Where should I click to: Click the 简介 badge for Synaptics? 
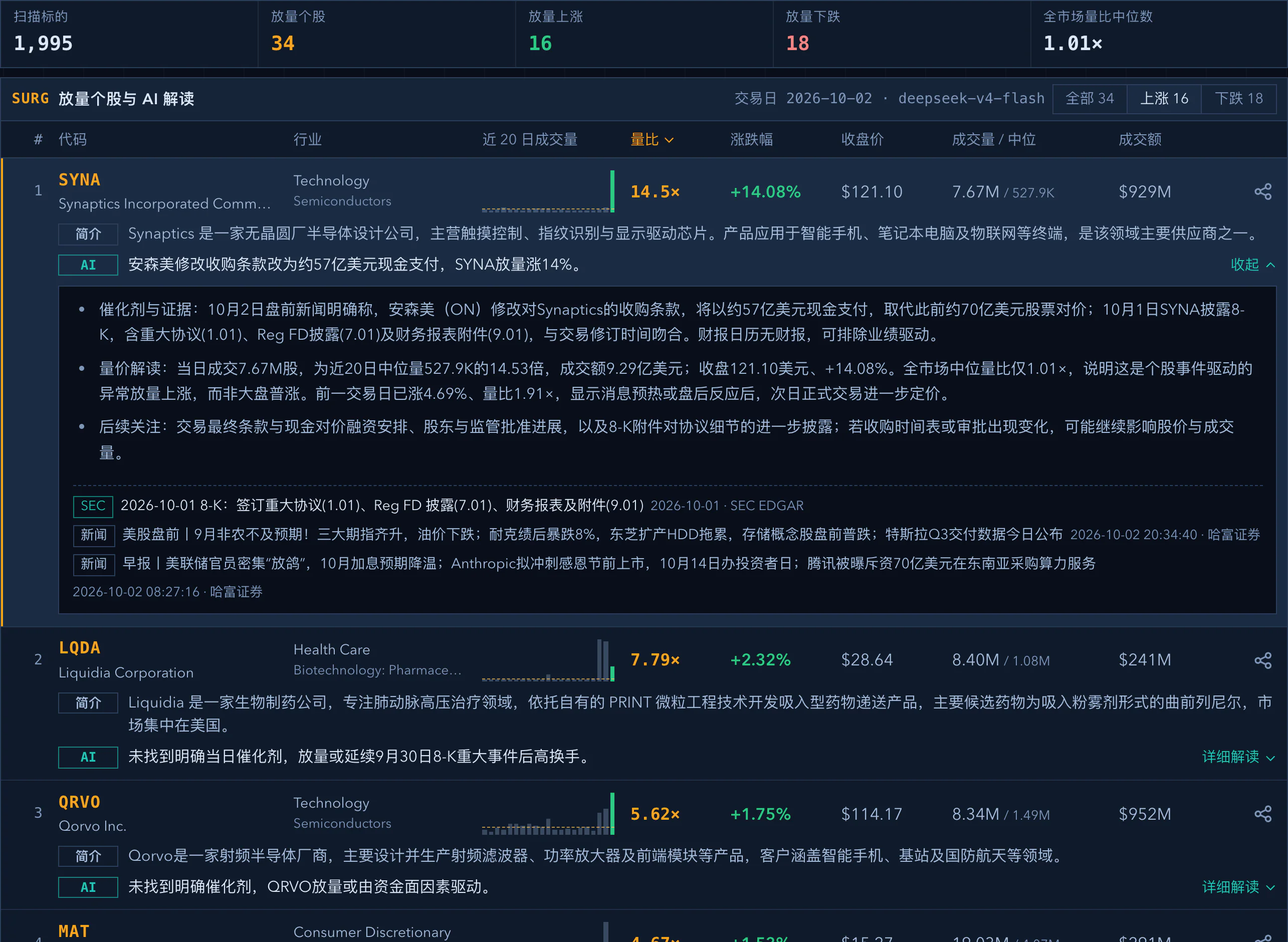[x=88, y=234]
